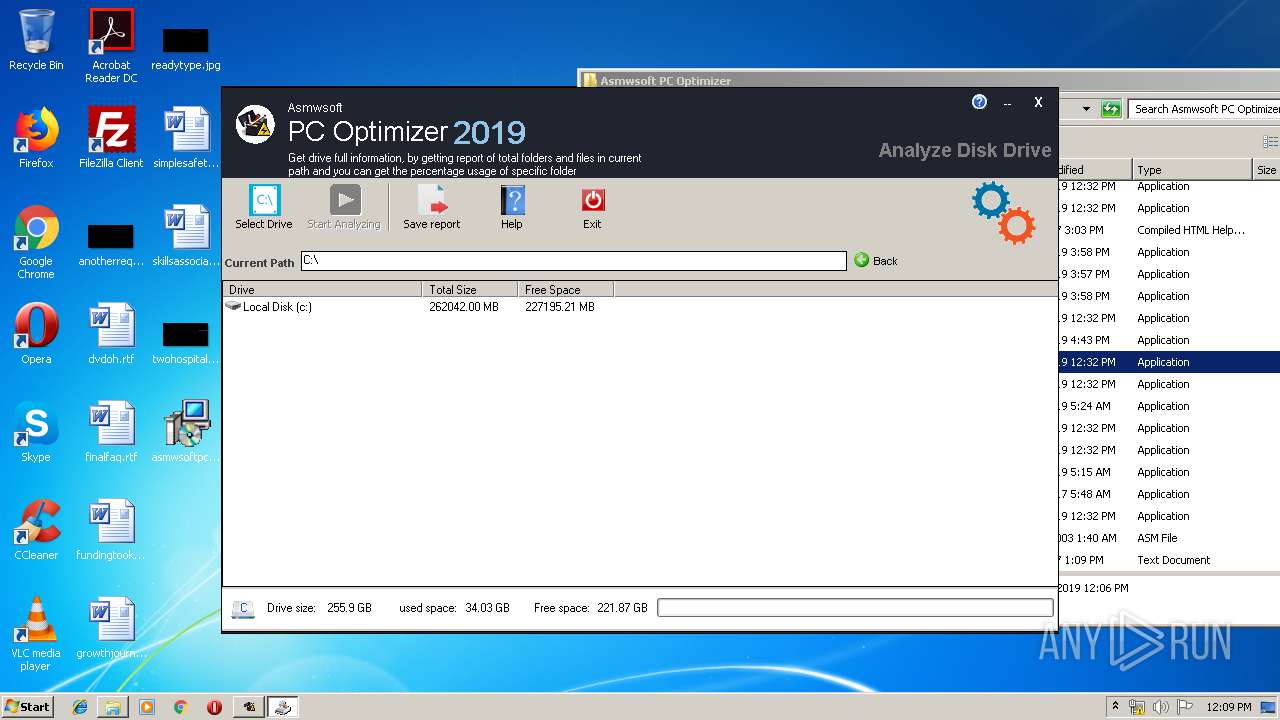Click the Start Analyzing play icon
Viewport: 1280px width, 720px height.
click(345, 200)
